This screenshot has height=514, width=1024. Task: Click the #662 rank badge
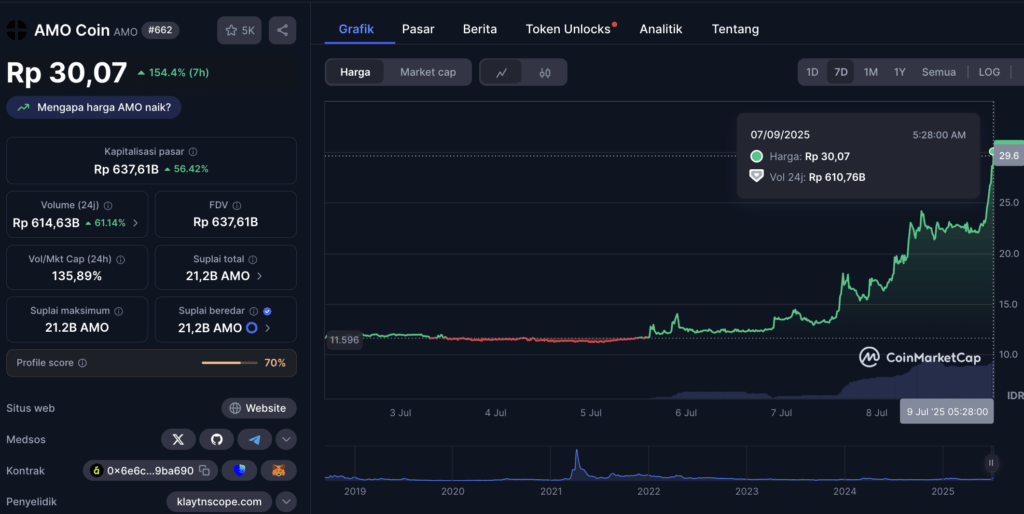tap(160, 30)
